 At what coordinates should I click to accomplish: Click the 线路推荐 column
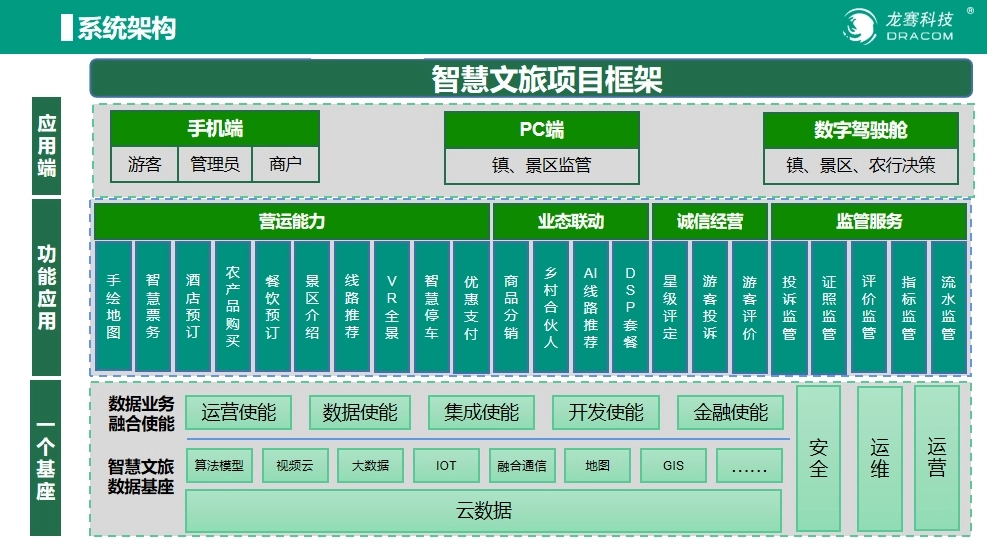tap(352, 306)
